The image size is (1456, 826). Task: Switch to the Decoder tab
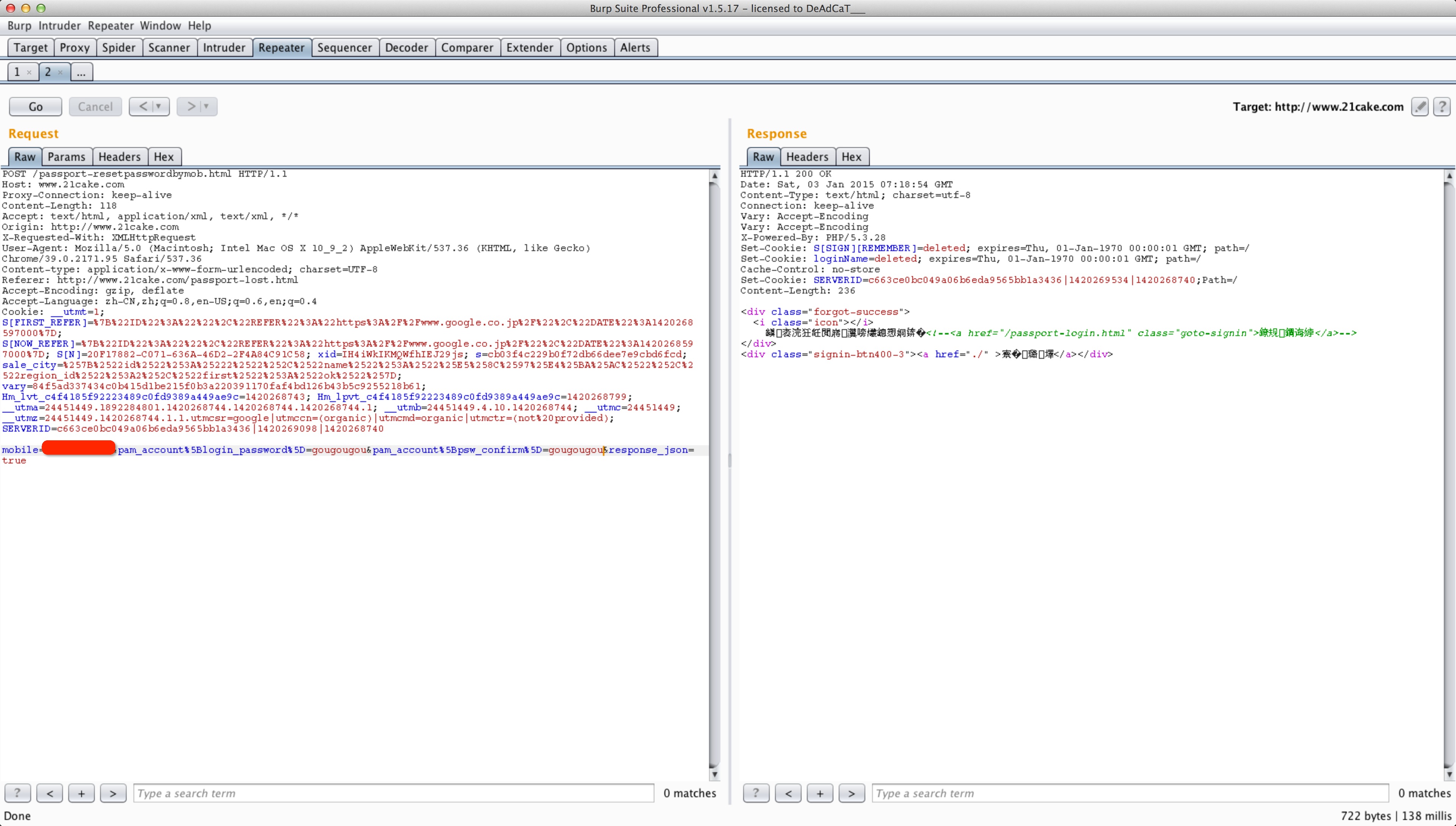point(406,48)
